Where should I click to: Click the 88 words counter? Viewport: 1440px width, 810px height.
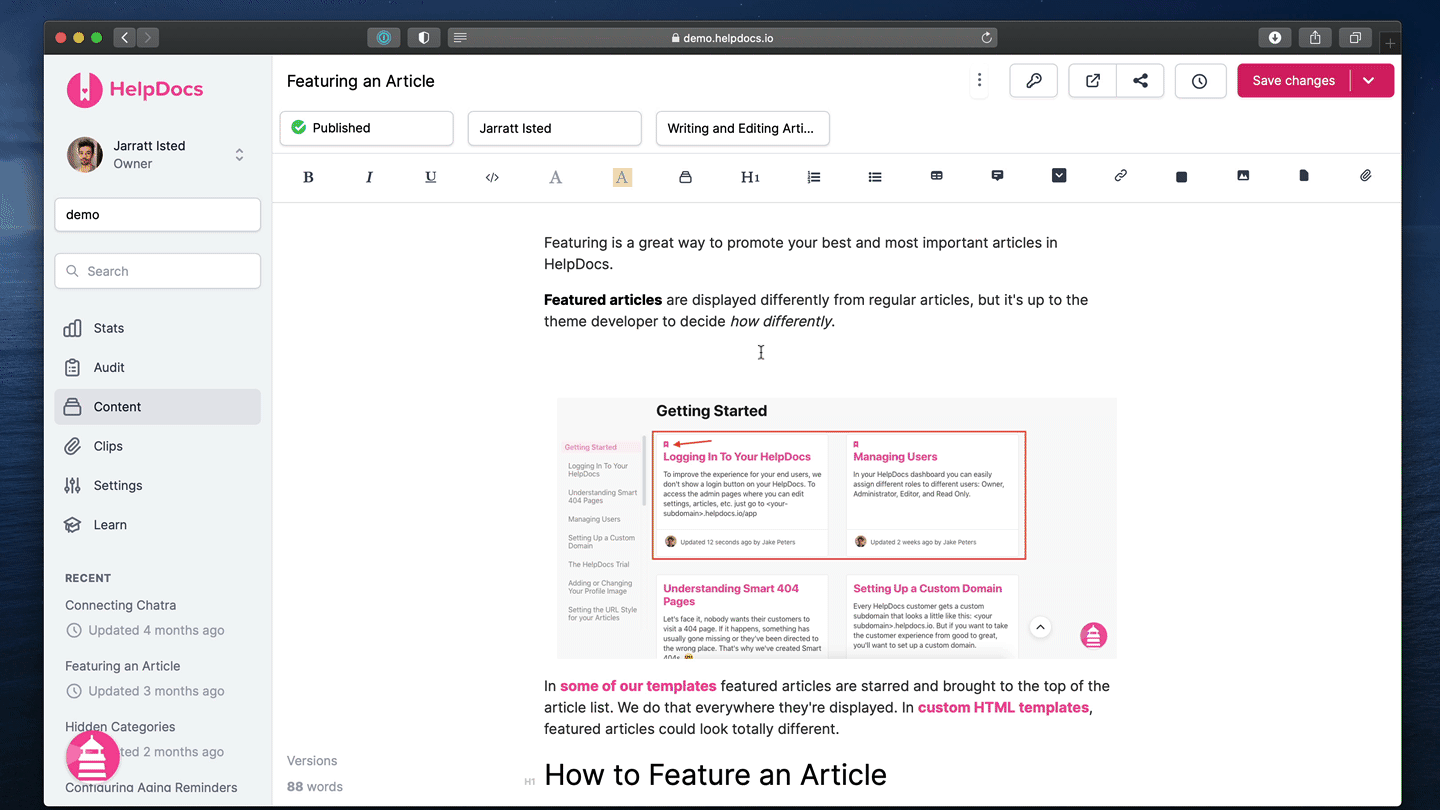315,787
